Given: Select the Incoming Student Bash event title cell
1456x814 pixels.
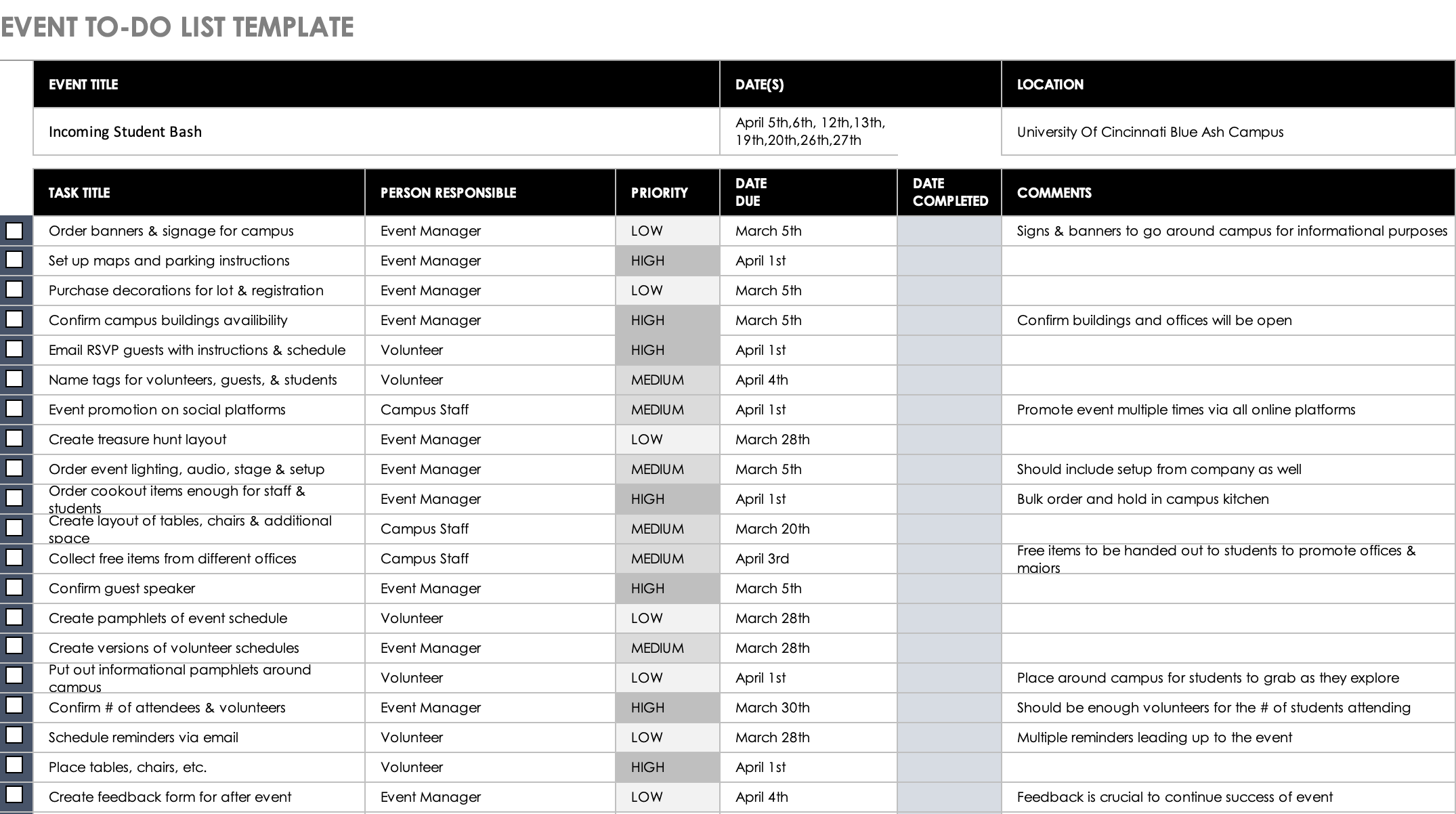Looking at the screenshot, I should click(377, 131).
